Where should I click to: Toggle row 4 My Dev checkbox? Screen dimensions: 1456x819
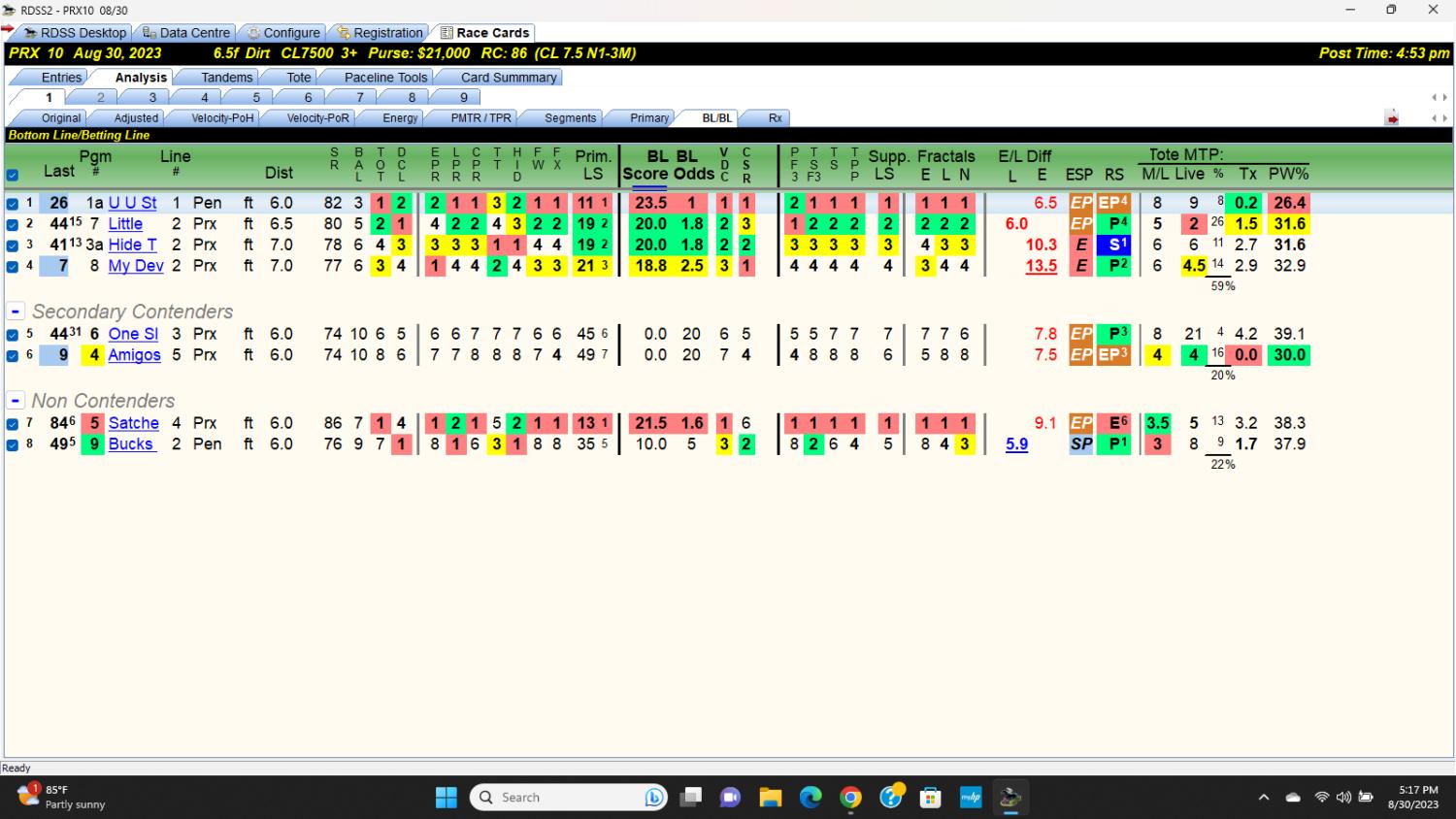click(x=13, y=266)
